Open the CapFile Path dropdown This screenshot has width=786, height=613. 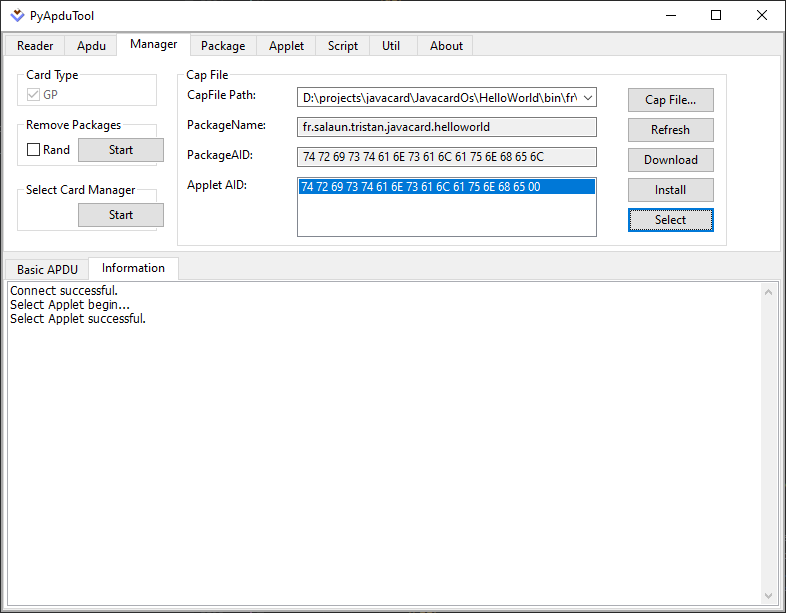[587, 97]
